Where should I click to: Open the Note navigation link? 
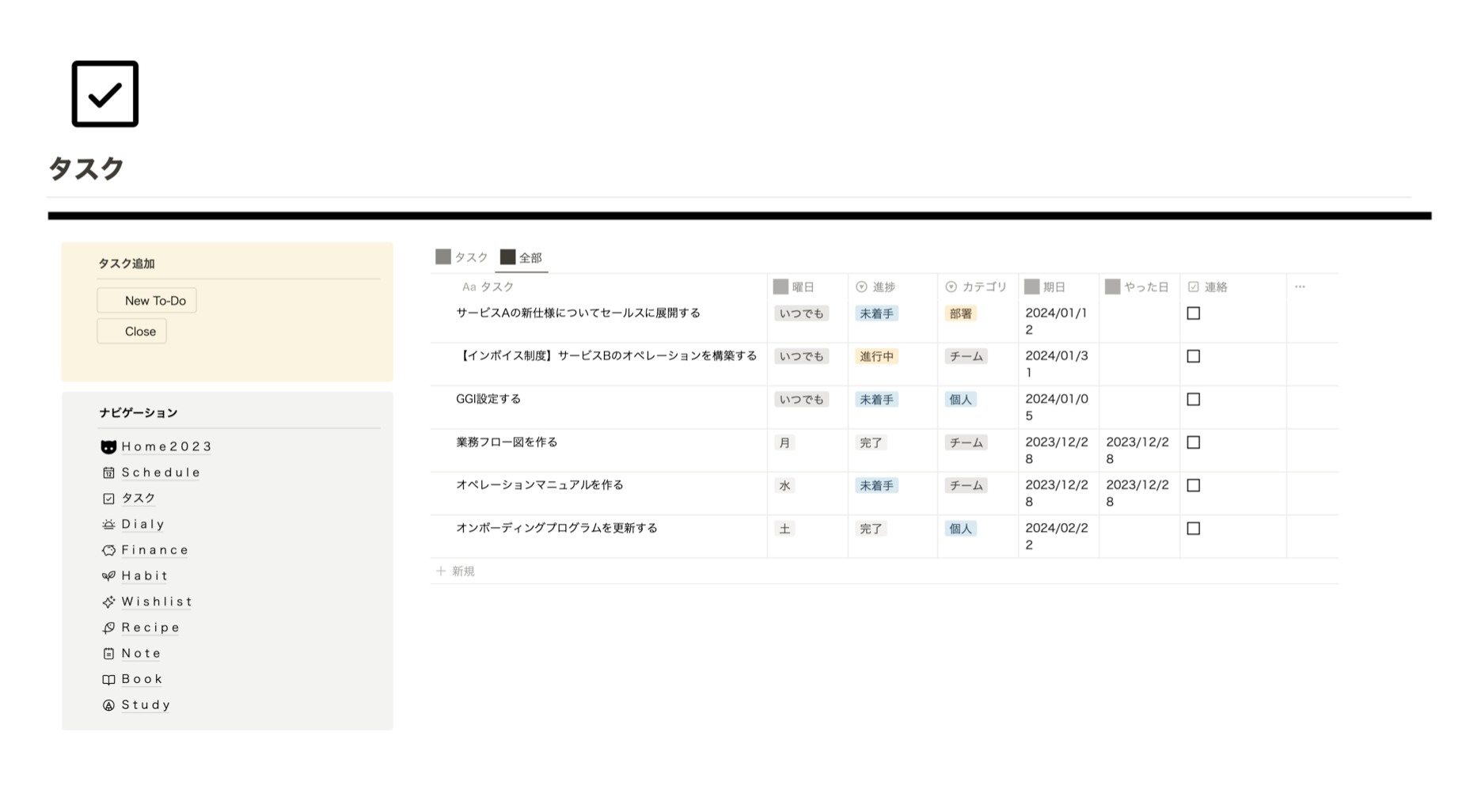141,653
